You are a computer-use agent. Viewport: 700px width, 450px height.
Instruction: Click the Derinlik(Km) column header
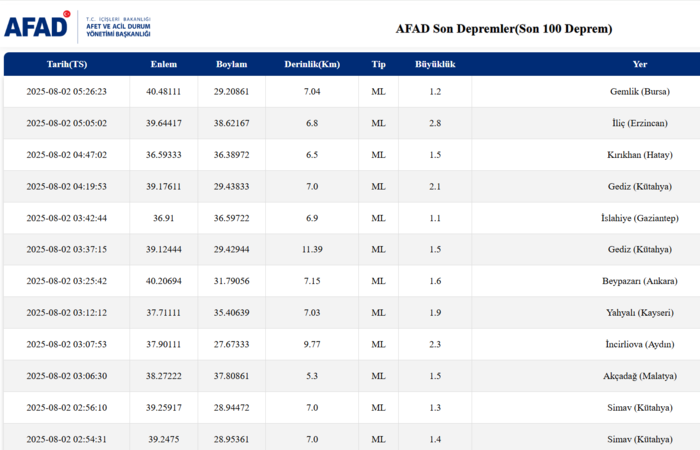click(x=312, y=64)
